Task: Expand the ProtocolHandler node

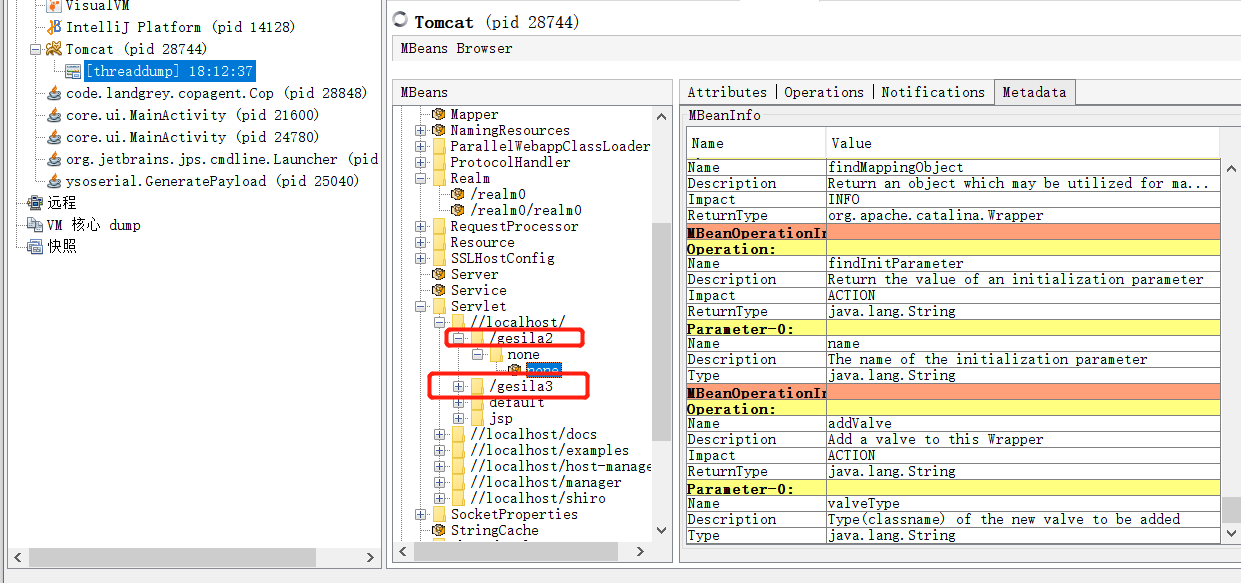Action: click(x=421, y=162)
